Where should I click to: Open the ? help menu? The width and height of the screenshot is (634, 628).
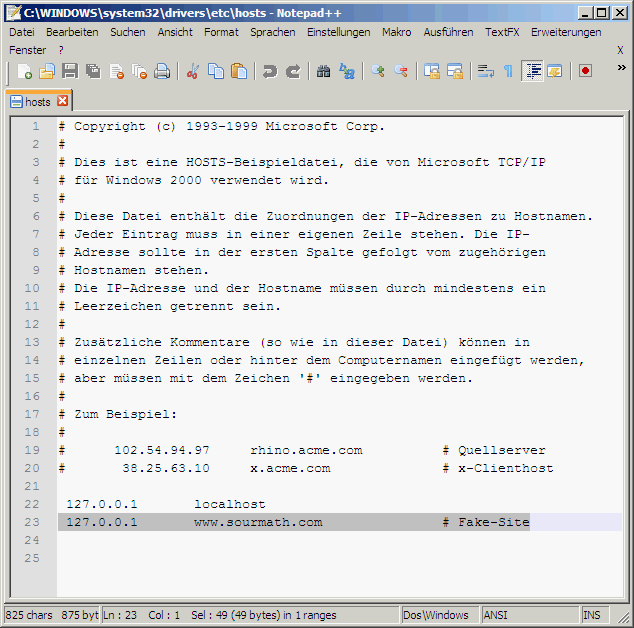(x=61, y=50)
